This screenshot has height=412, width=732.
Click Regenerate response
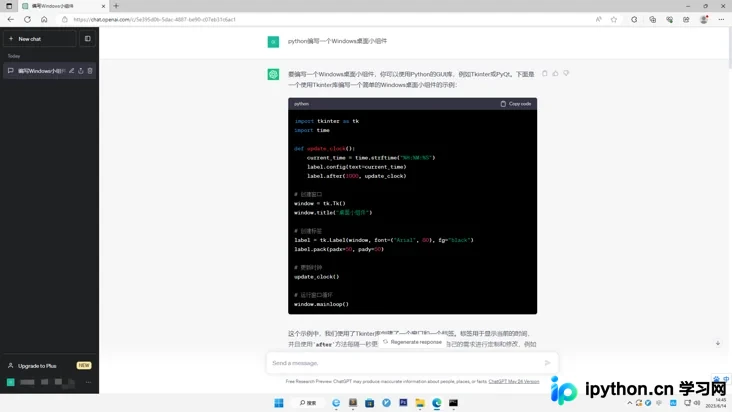412,342
